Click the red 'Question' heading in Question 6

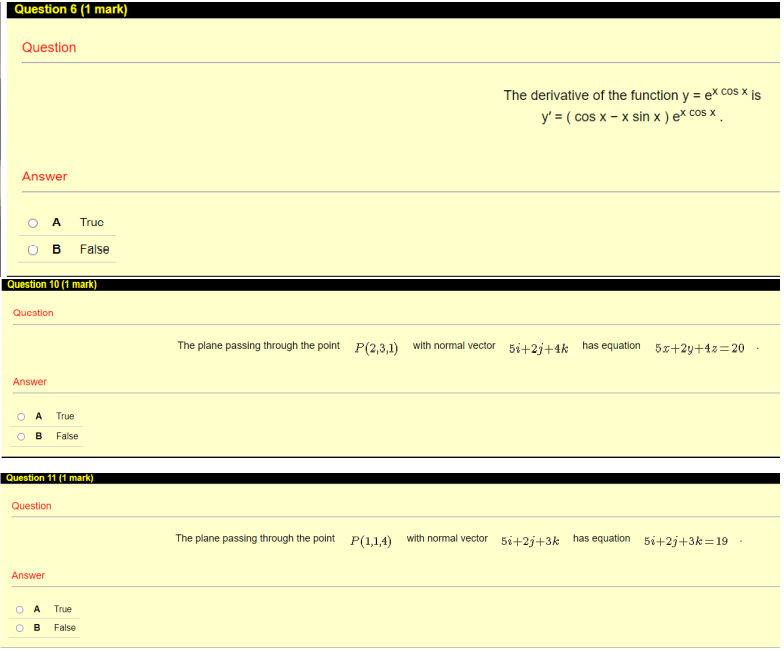(49, 48)
